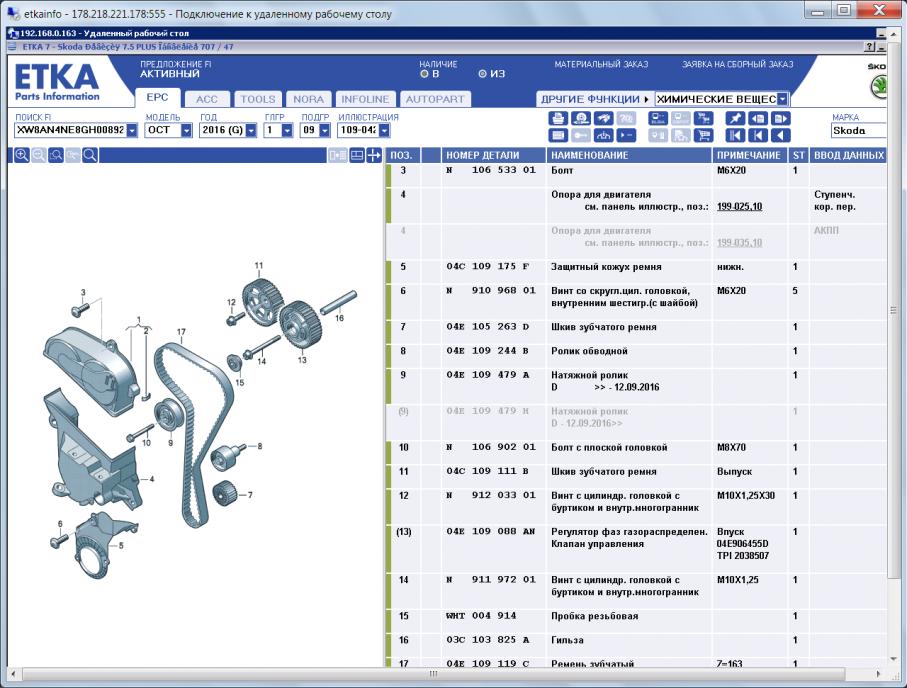907x688 pixels.
Task: Open the ХИМИЧЕСКИЕ ВЕЩЕСТВА dropdown
Action: click(782, 99)
